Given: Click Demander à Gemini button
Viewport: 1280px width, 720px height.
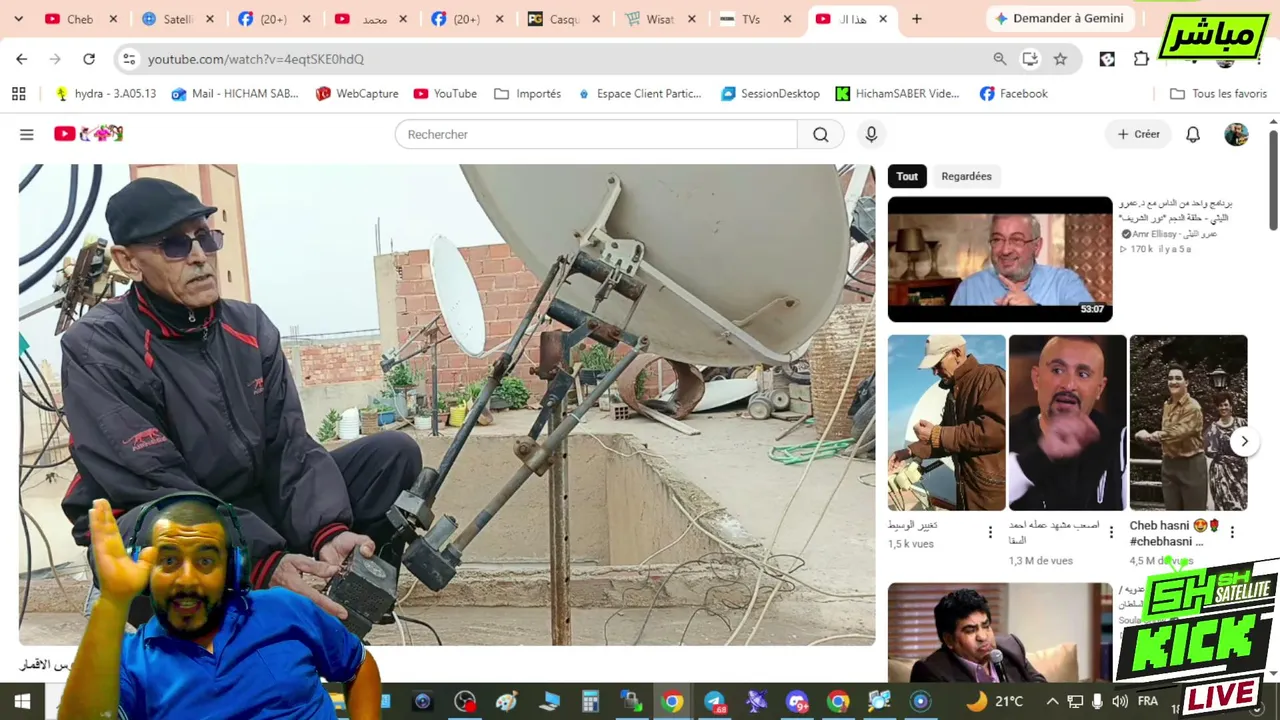Looking at the screenshot, I should [x=1059, y=19].
